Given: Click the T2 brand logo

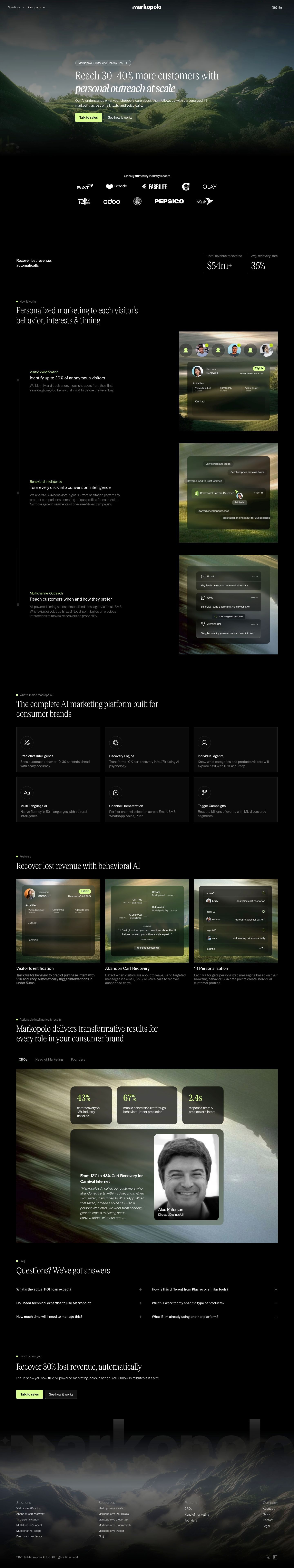Looking at the screenshot, I should point(84,201).
